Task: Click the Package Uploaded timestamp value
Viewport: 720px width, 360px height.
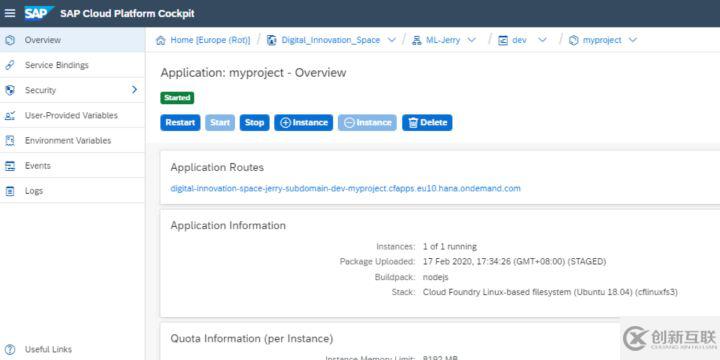Action: pos(514,262)
